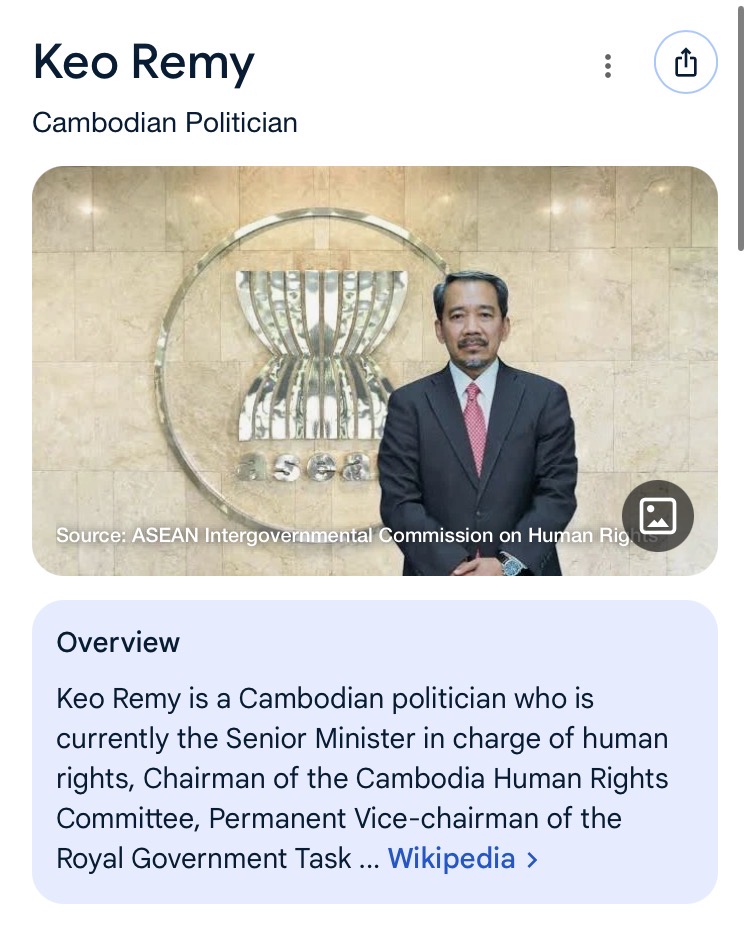
Task: Click the page scrollbar on right edge
Action: pyautogui.click(x=741, y=130)
